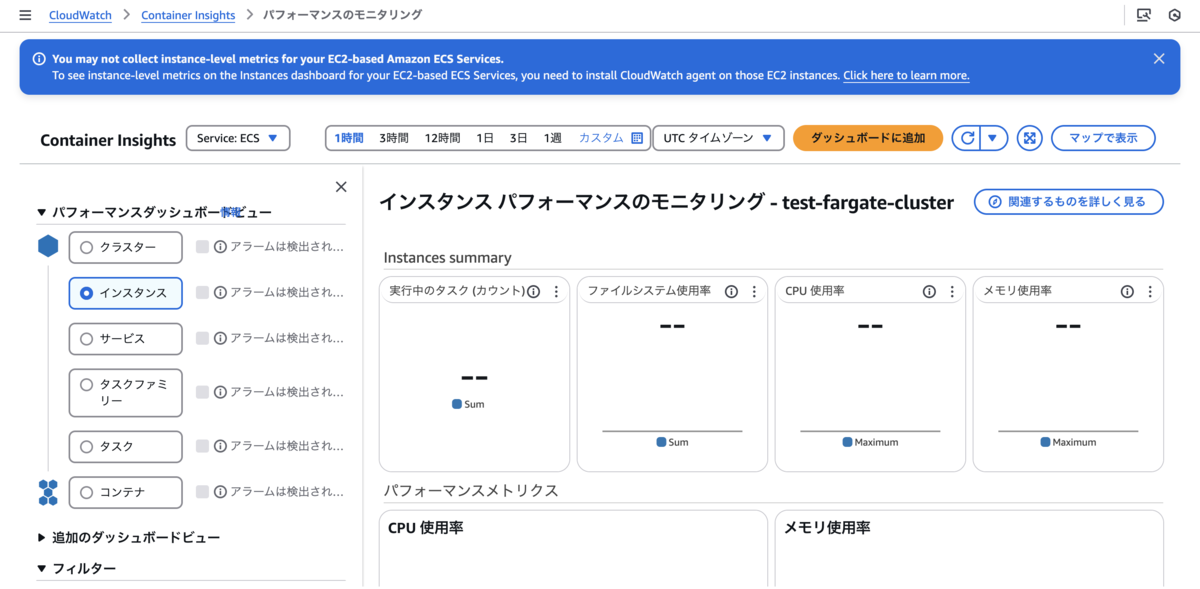Toggle the alarm checkbox in クラスター row

pyautogui.click(x=203, y=247)
